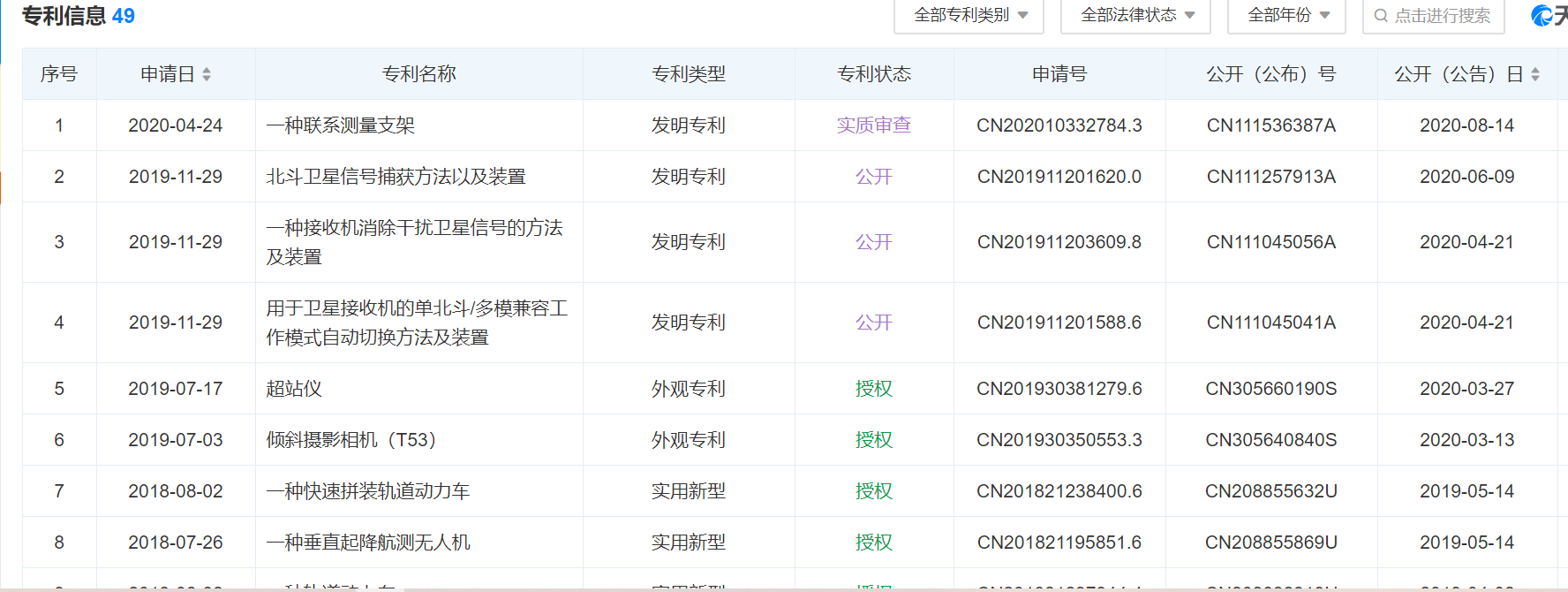
Task: Open patent 一种联系测量支架
Action: click(x=341, y=125)
